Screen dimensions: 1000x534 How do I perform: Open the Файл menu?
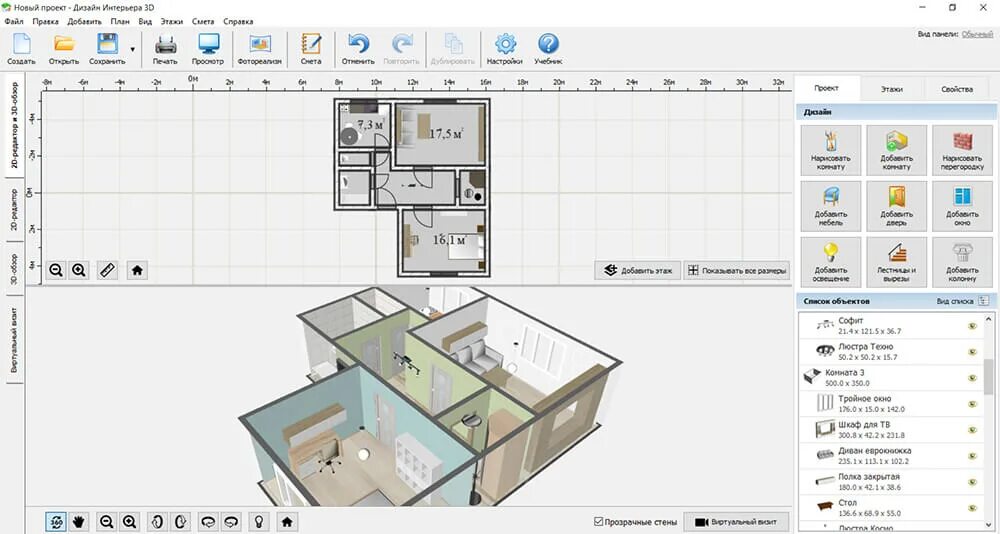pos(13,21)
